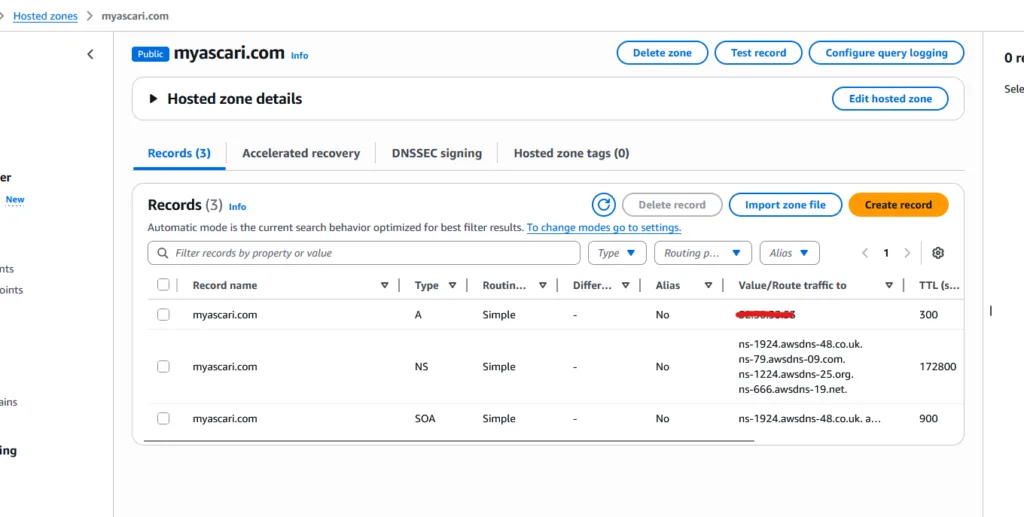1024x517 pixels.
Task: Sort by Record name column arrow
Action: click(385, 285)
